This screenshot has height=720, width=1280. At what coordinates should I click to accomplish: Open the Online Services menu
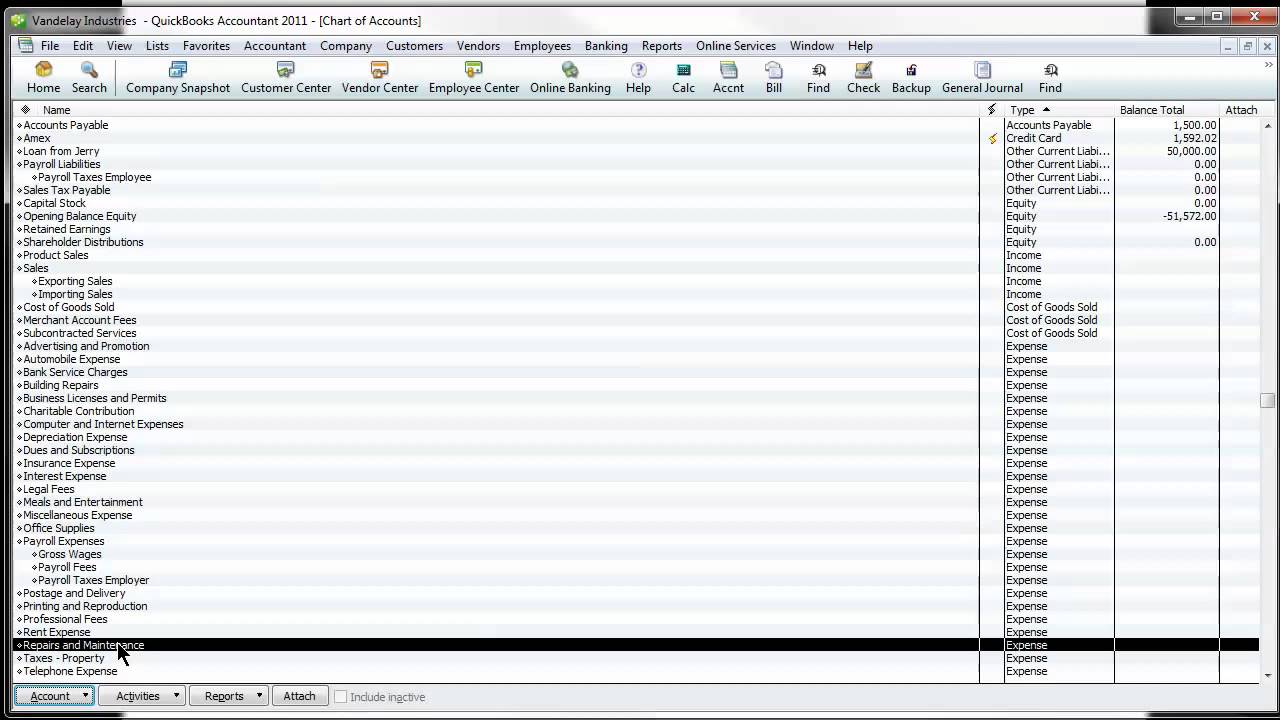(x=736, y=46)
